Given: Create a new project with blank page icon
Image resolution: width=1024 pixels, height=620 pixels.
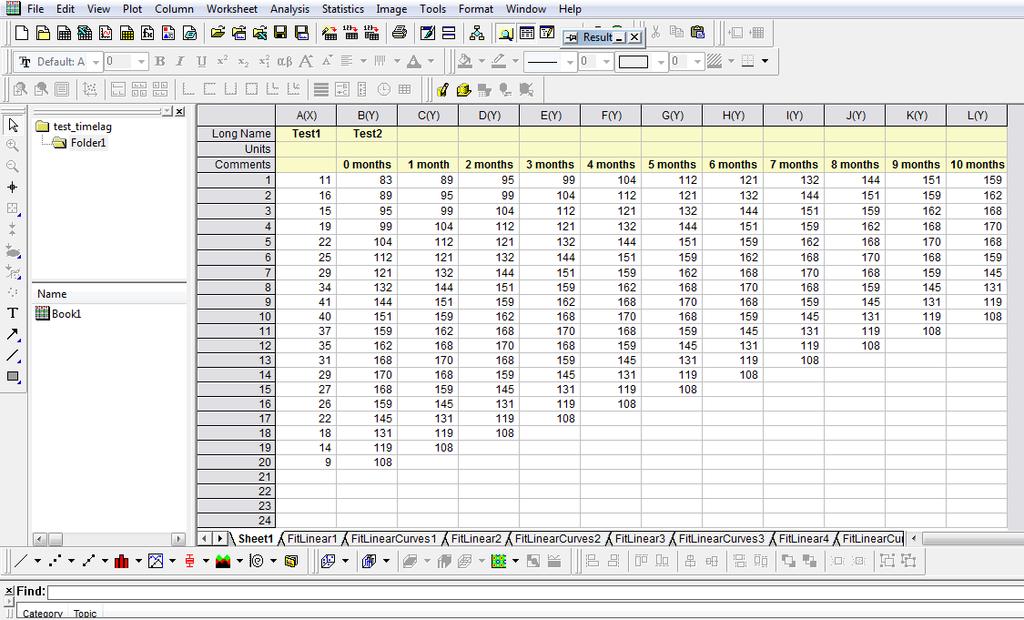Looking at the screenshot, I should tap(22, 33).
